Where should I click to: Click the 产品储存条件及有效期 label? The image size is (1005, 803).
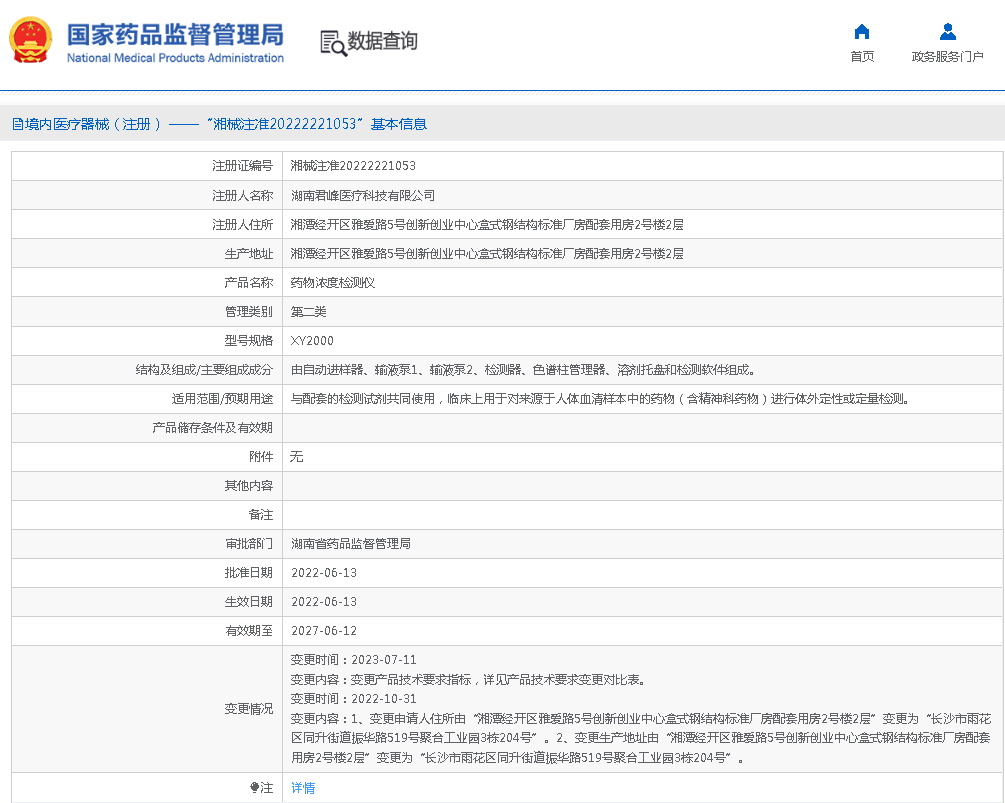point(212,427)
